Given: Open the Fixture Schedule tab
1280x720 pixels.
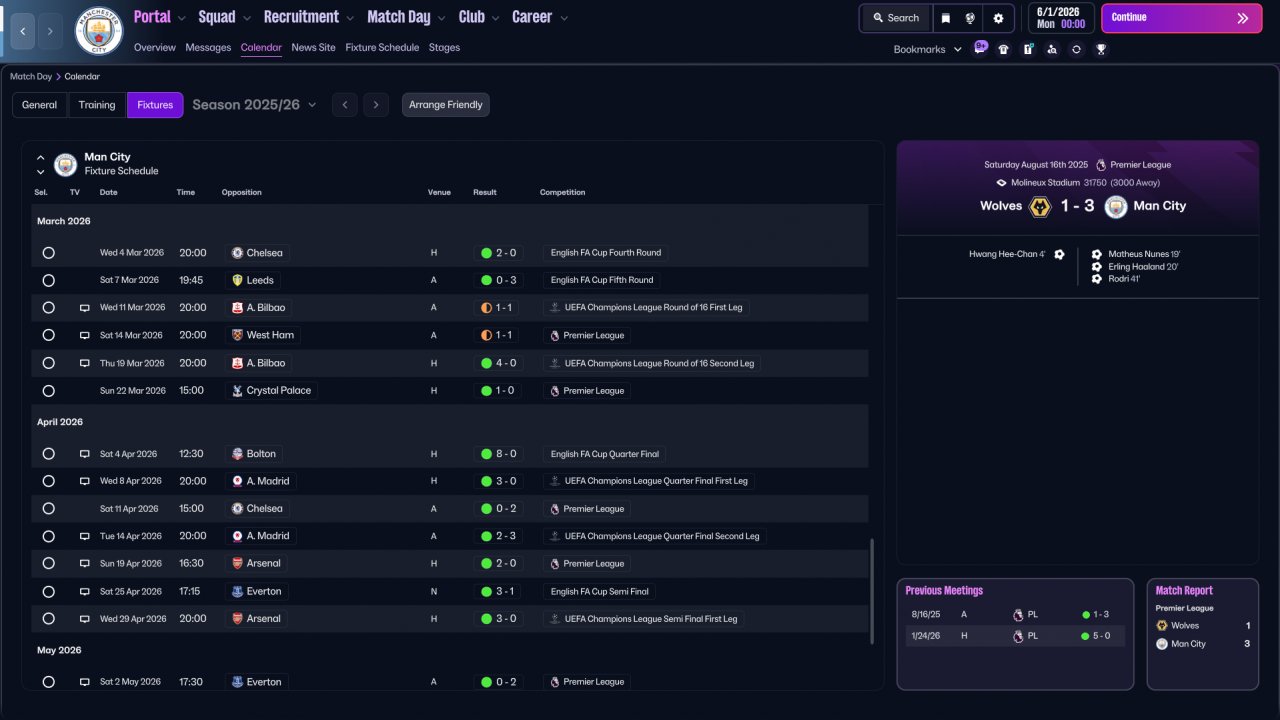Looking at the screenshot, I should [x=382, y=48].
